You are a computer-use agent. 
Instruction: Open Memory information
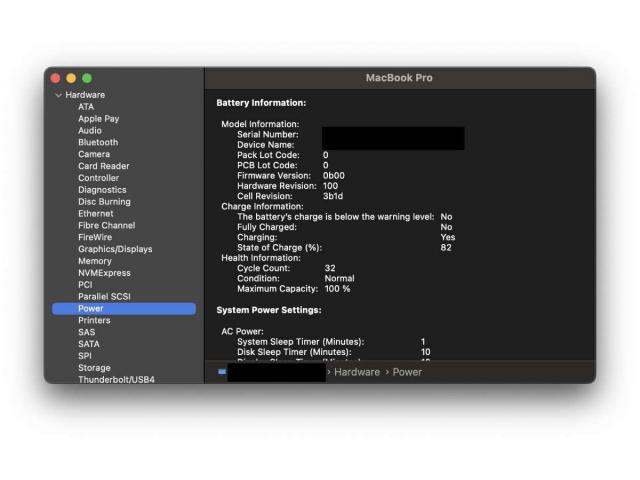click(x=95, y=261)
